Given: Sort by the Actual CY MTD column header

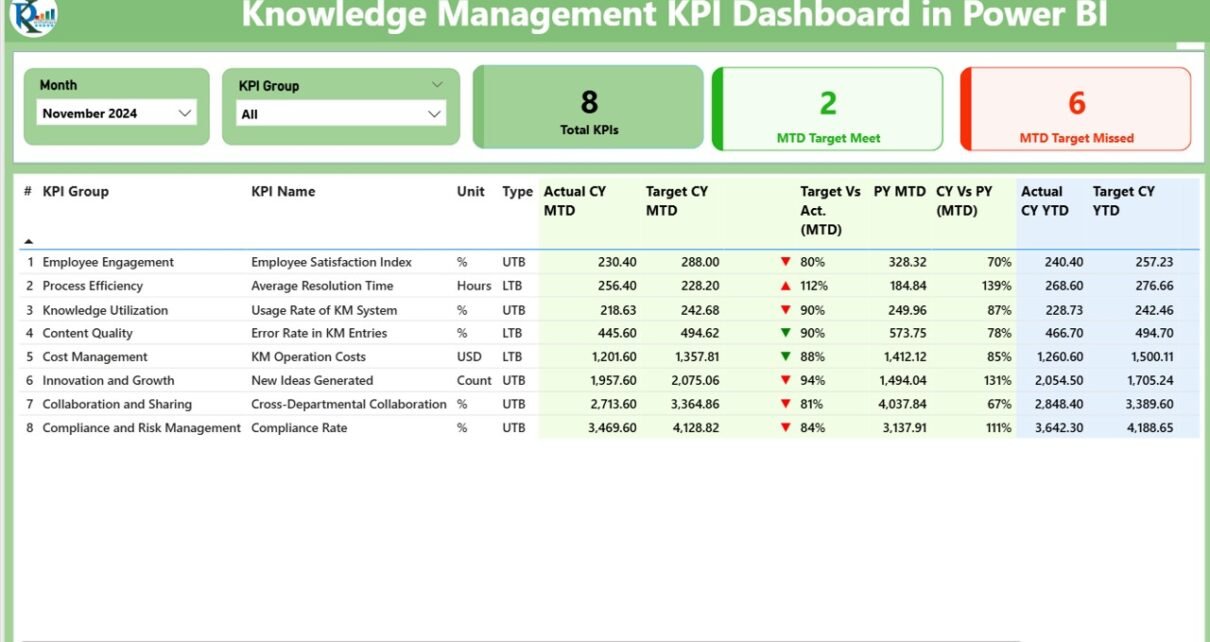Looking at the screenshot, I should [575, 201].
